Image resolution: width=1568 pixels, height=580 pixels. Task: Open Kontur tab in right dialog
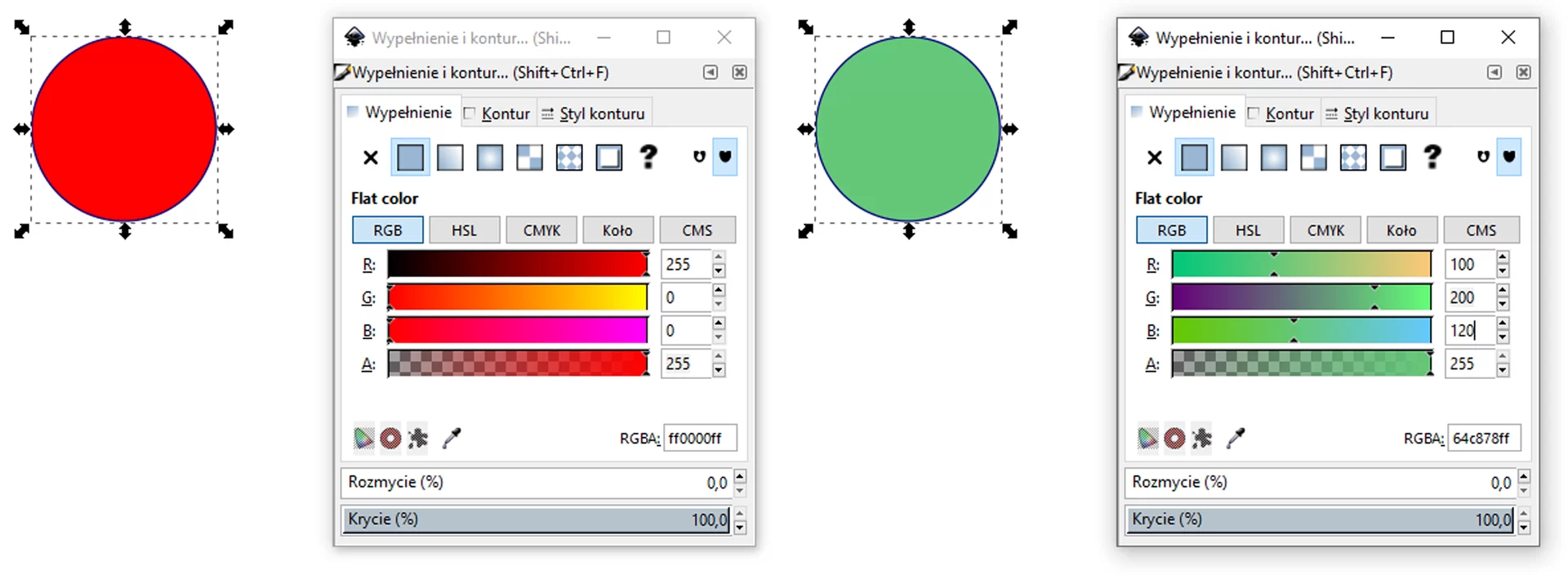pos(1281,114)
